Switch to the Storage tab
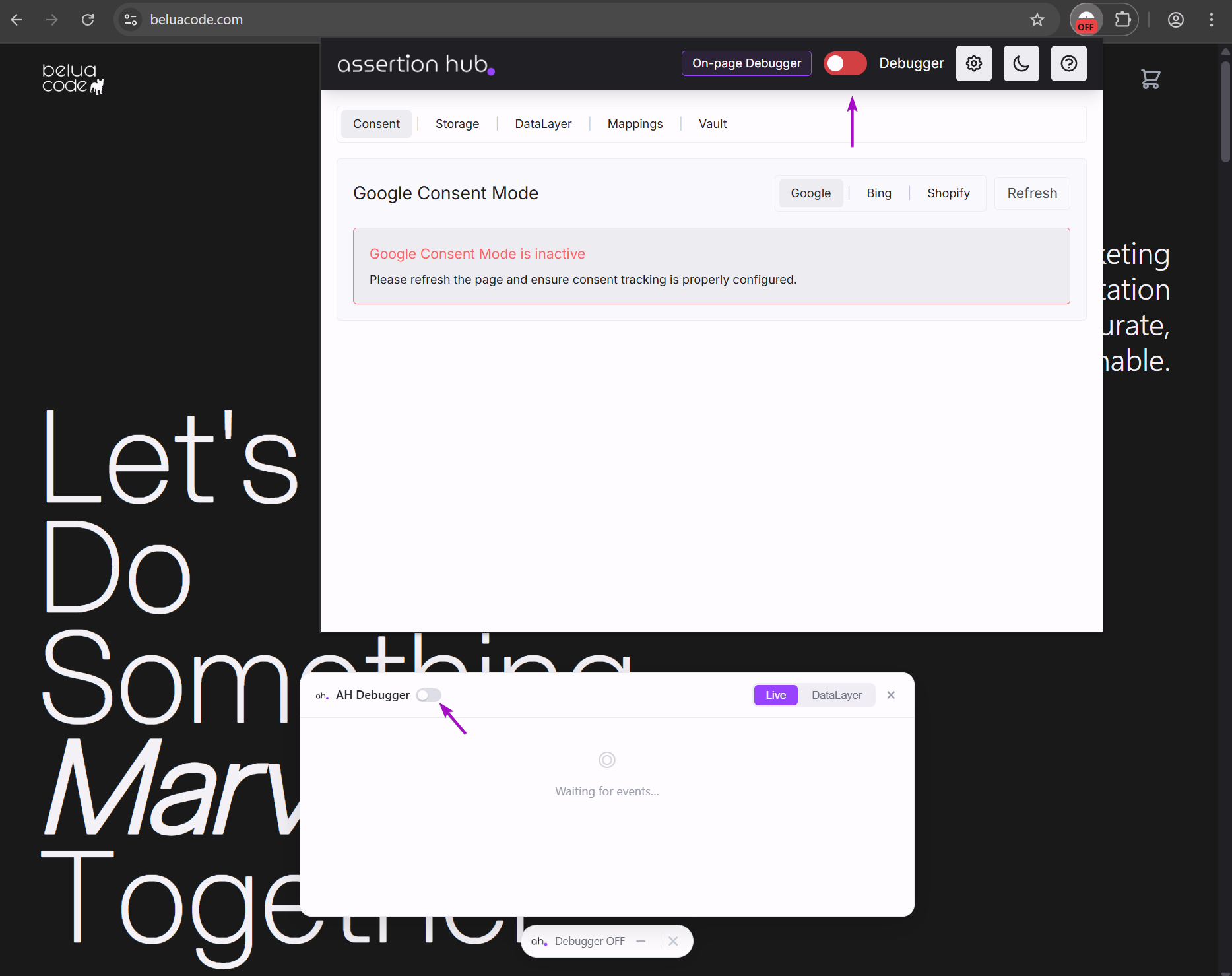 [x=457, y=123]
